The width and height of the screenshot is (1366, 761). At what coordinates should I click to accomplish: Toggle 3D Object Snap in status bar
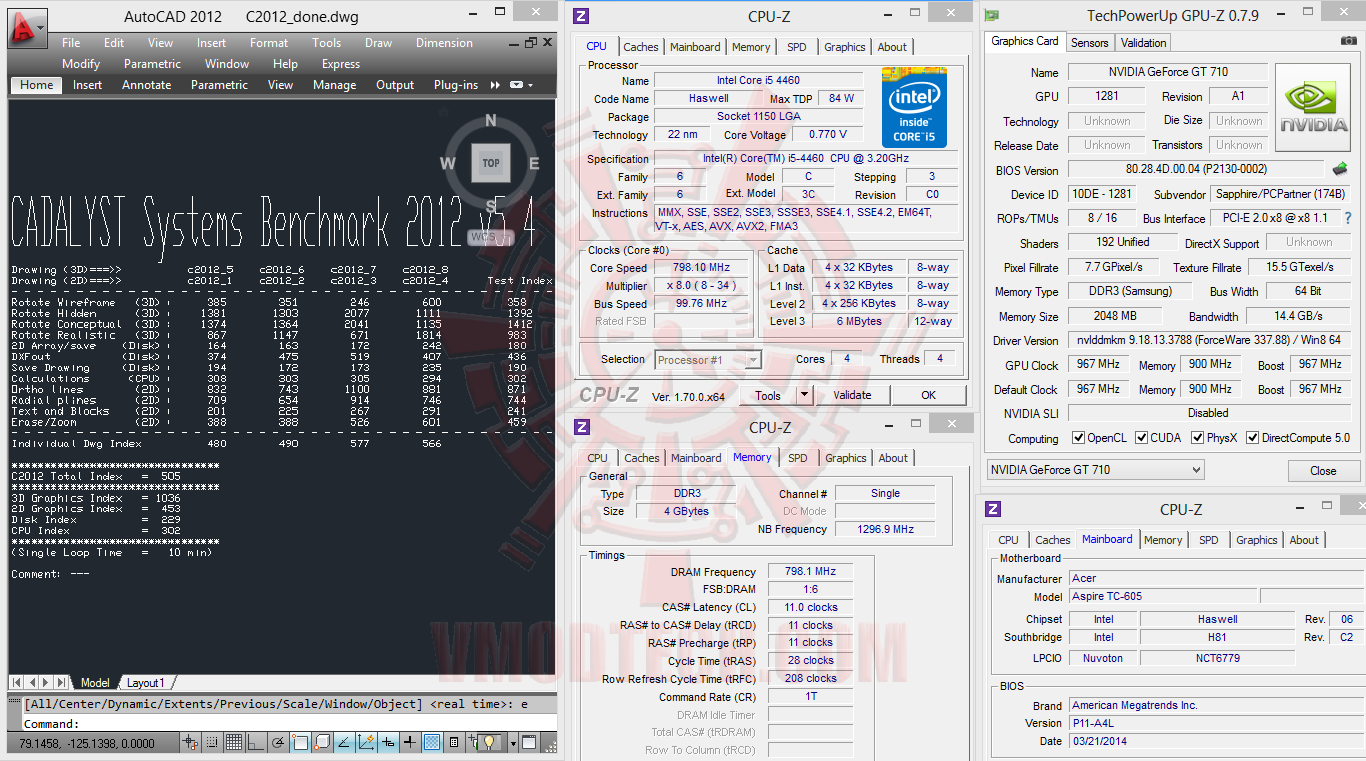pos(322,743)
